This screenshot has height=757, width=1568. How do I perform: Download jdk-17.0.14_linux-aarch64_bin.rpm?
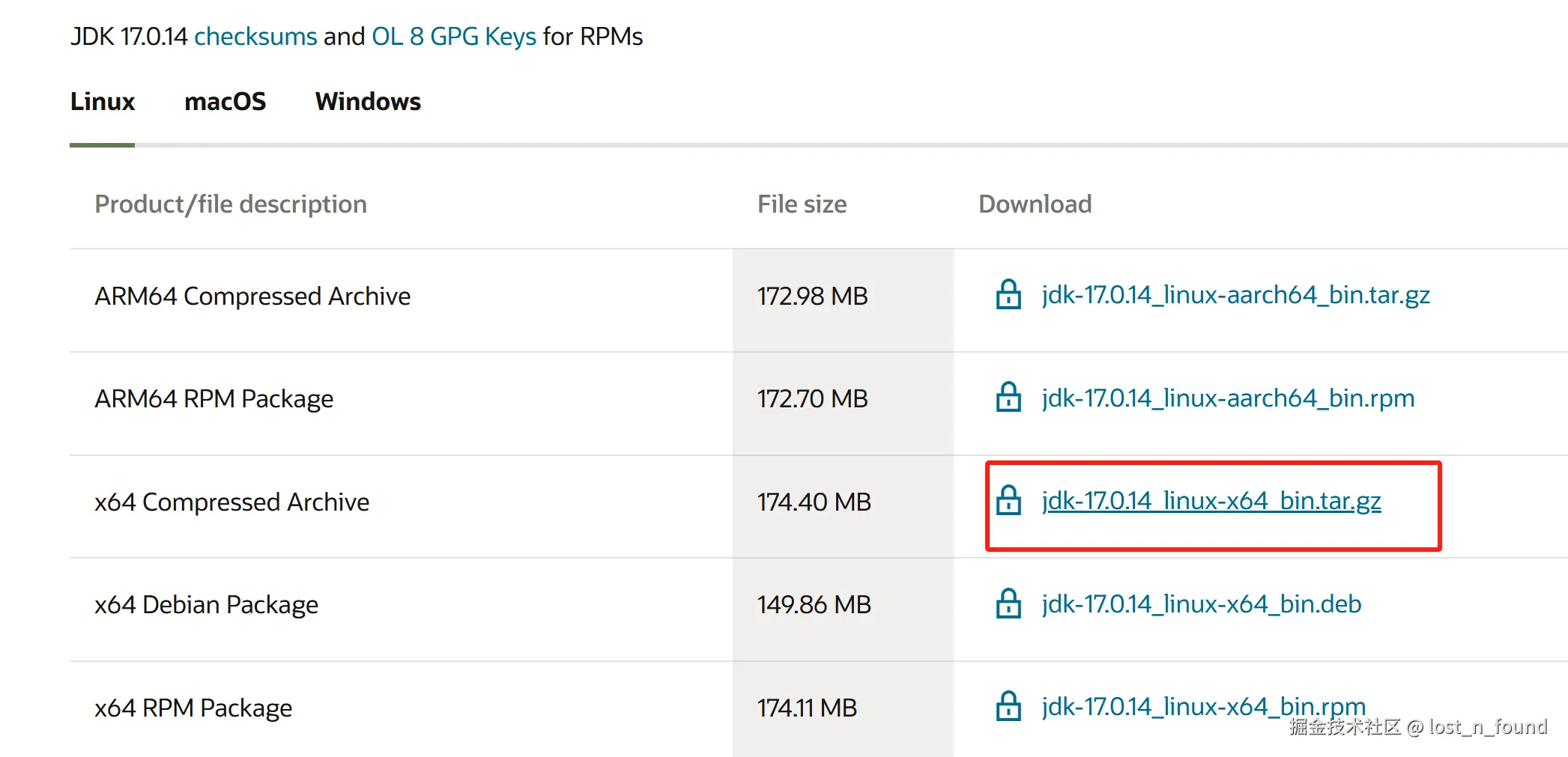tap(1228, 398)
